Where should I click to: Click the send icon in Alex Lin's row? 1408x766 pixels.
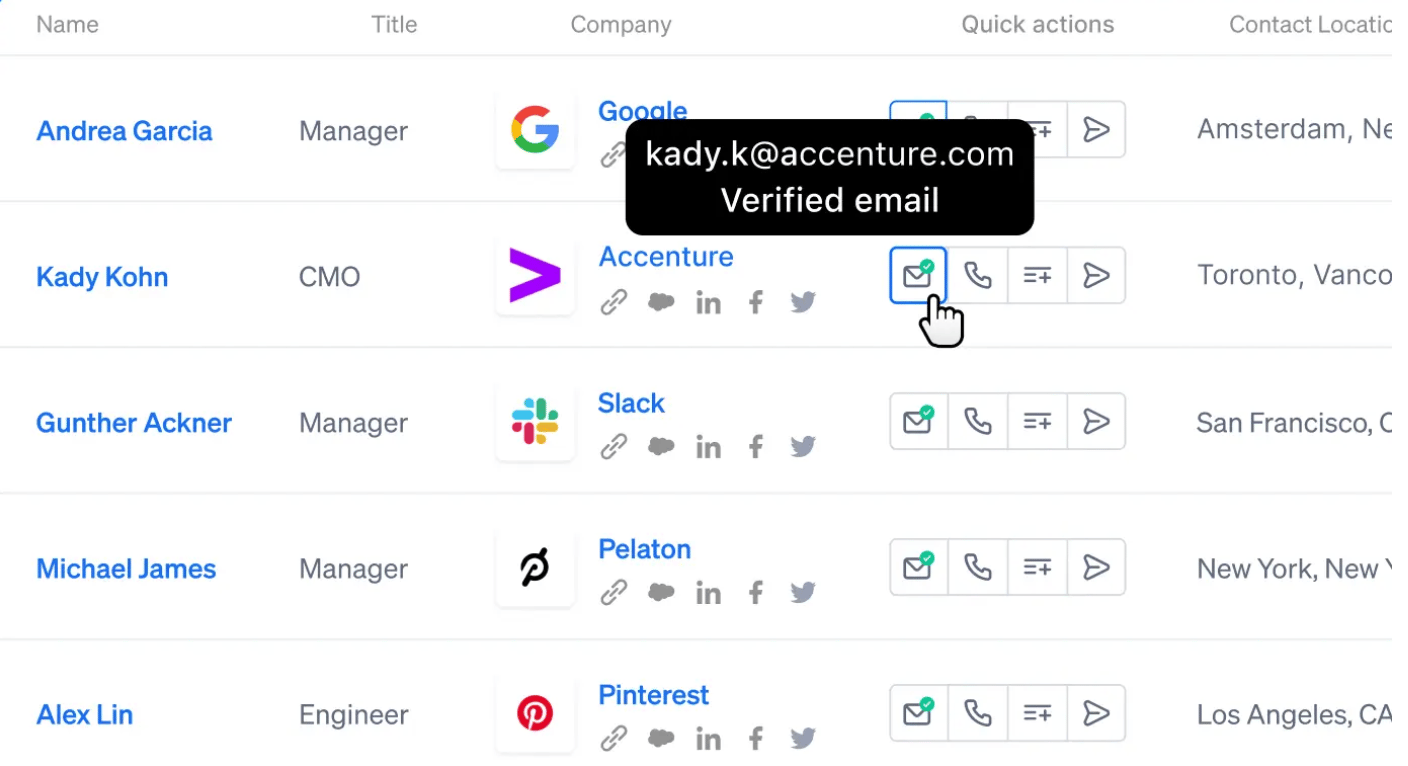(1096, 713)
